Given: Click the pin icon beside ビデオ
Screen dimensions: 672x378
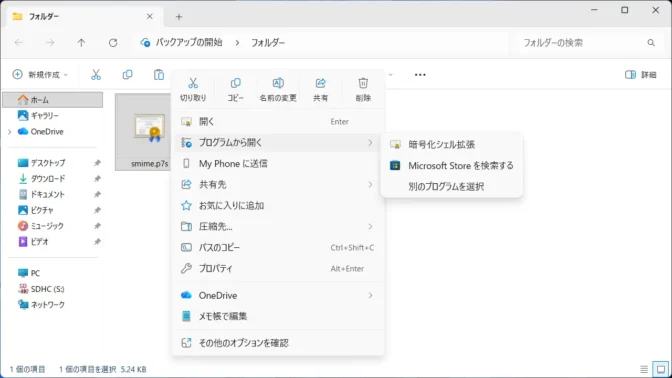Looking at the screenshot, I should click(97, 242).
